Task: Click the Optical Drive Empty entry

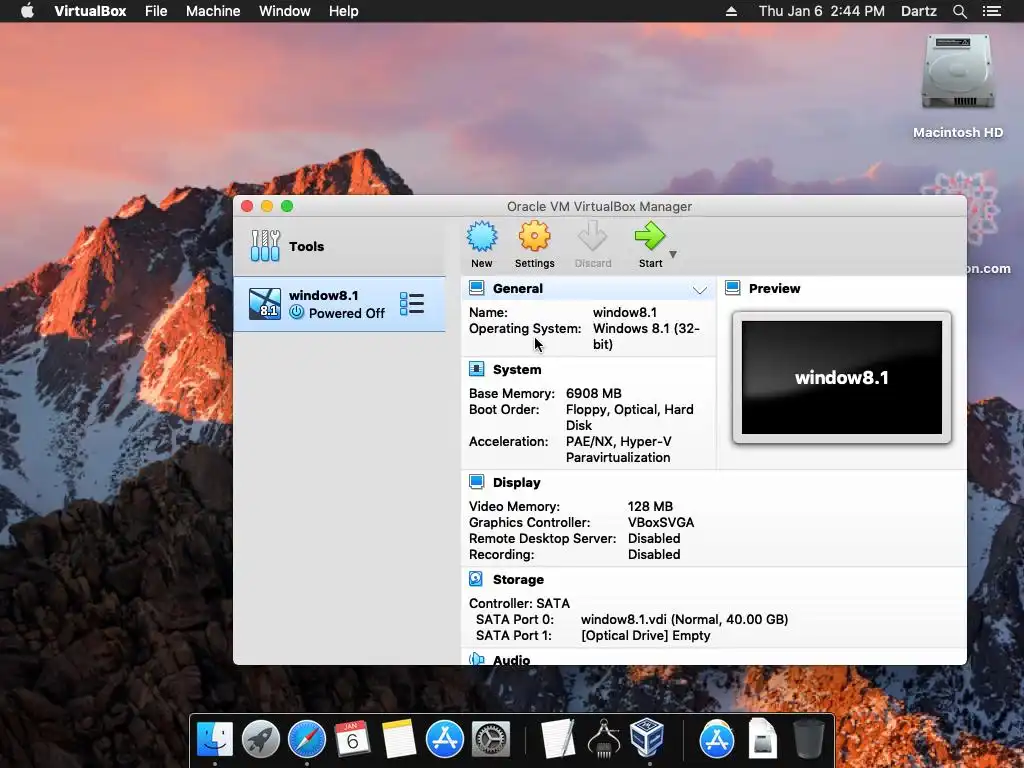Action: point(645,635)
